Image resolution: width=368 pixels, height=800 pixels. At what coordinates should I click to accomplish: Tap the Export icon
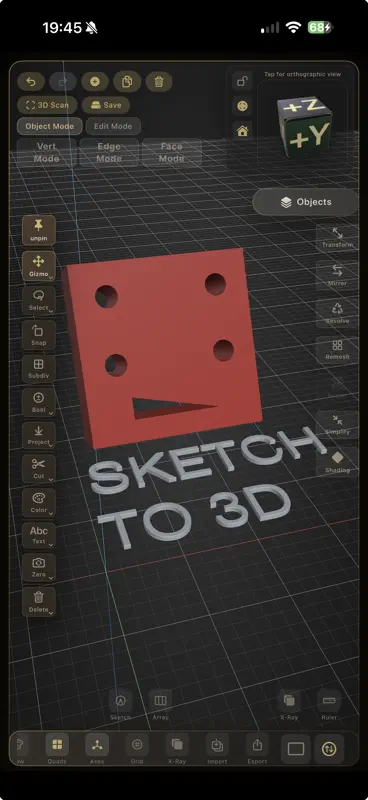(x=257, y=749)
